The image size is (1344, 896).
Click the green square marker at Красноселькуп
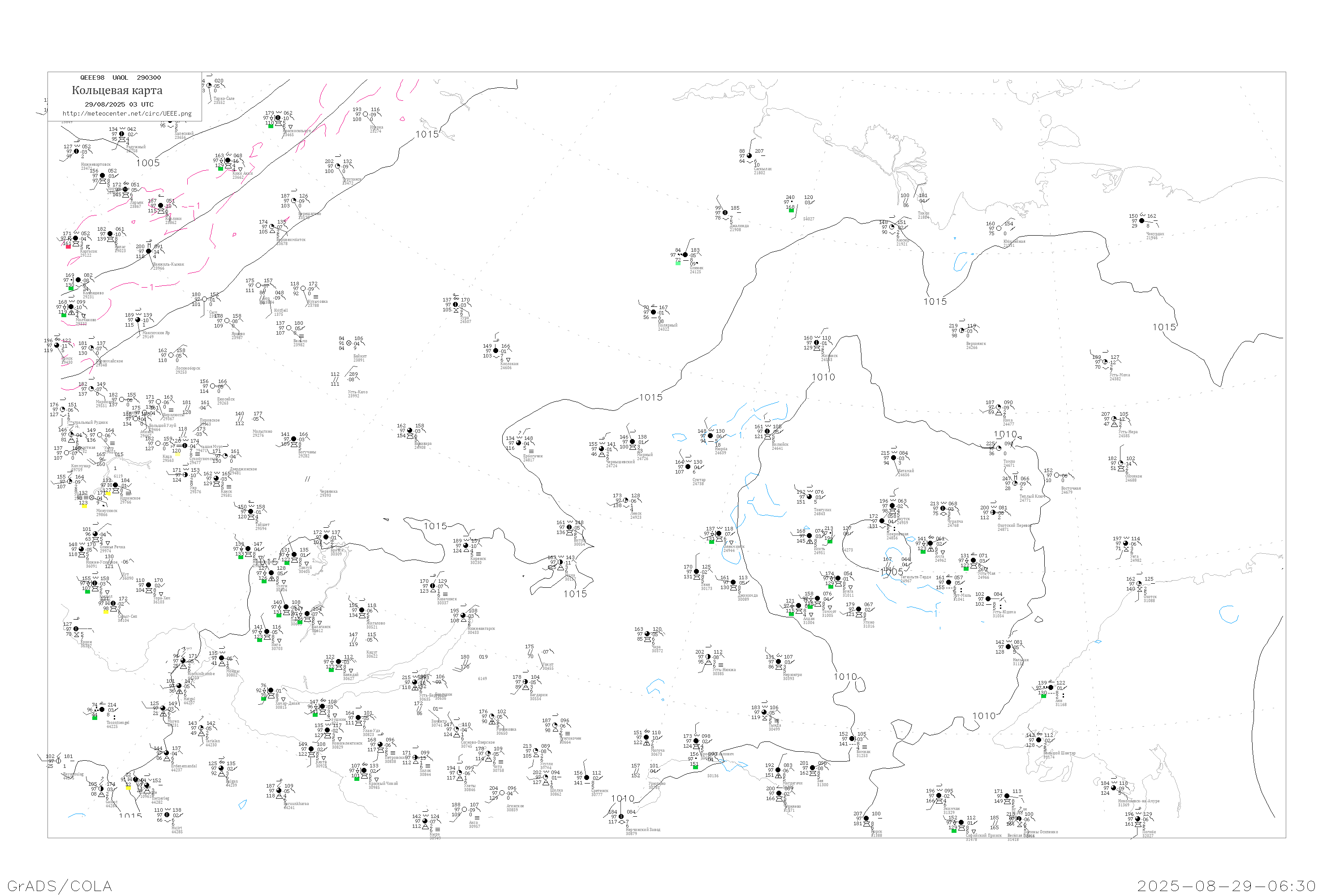click(271, 126)
